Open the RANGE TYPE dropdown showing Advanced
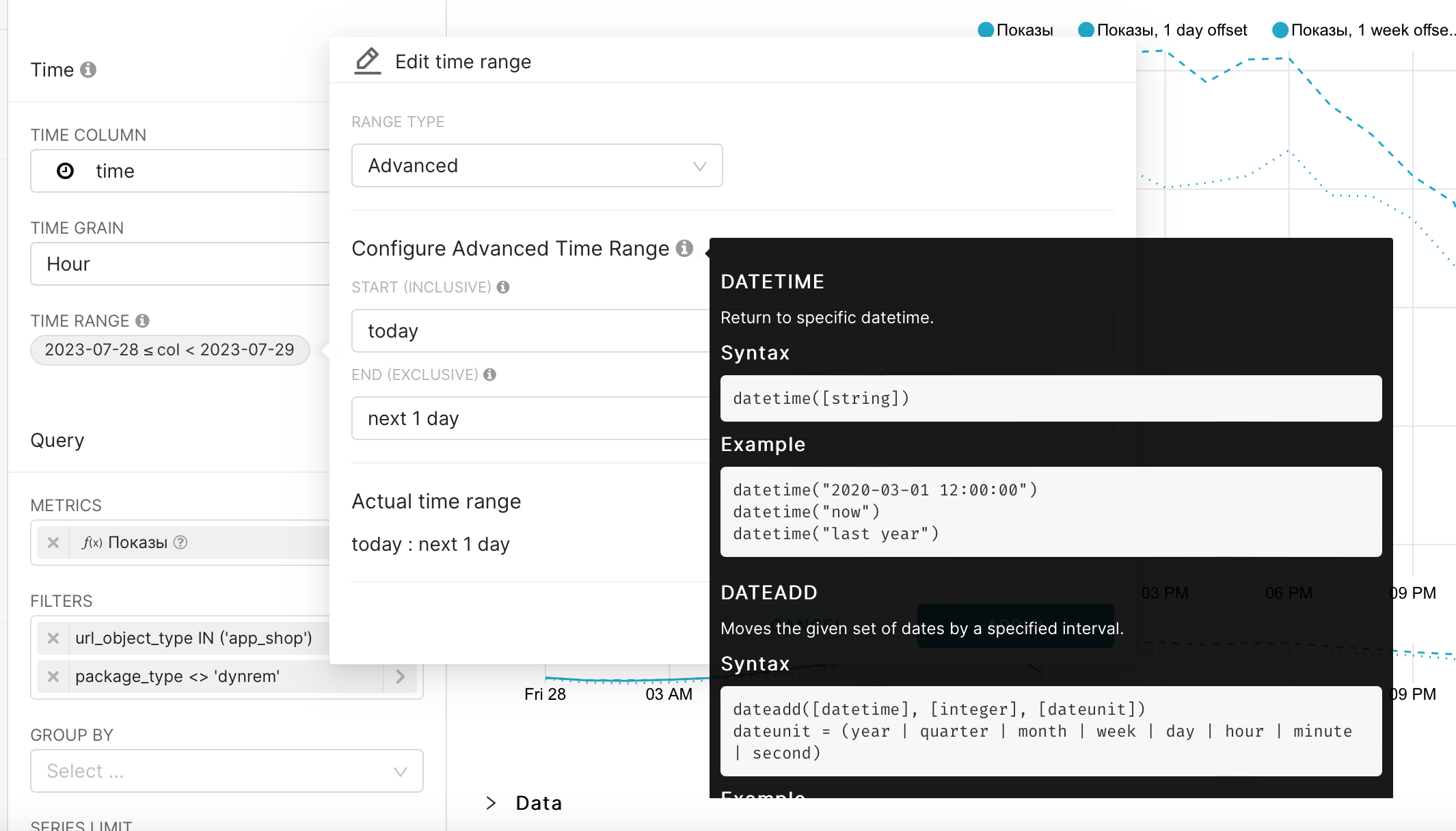Viewport: 1456px width, 831px height. coord(537,165)
